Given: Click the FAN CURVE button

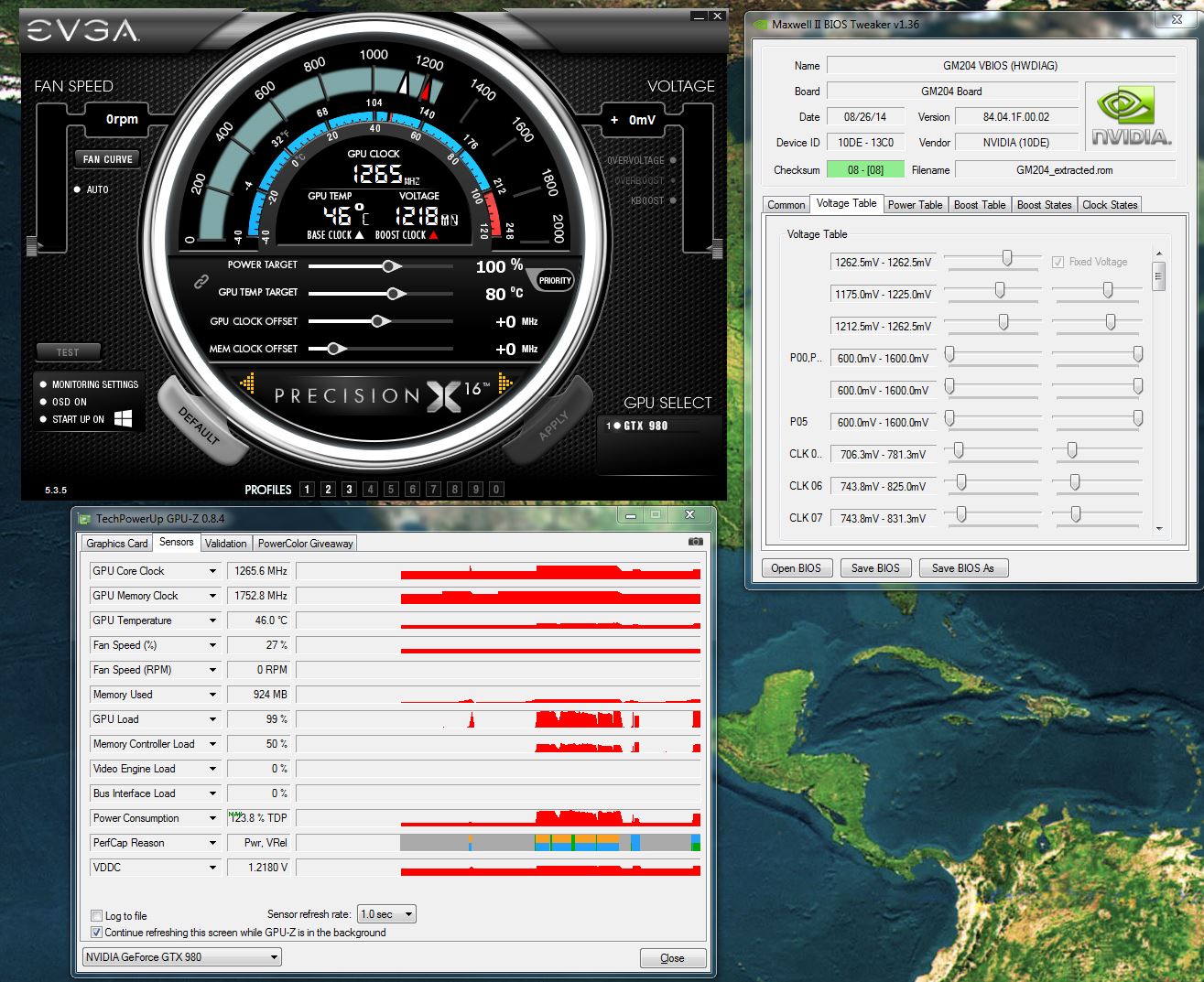Looking at the screenshot, I should click(107, 159).
